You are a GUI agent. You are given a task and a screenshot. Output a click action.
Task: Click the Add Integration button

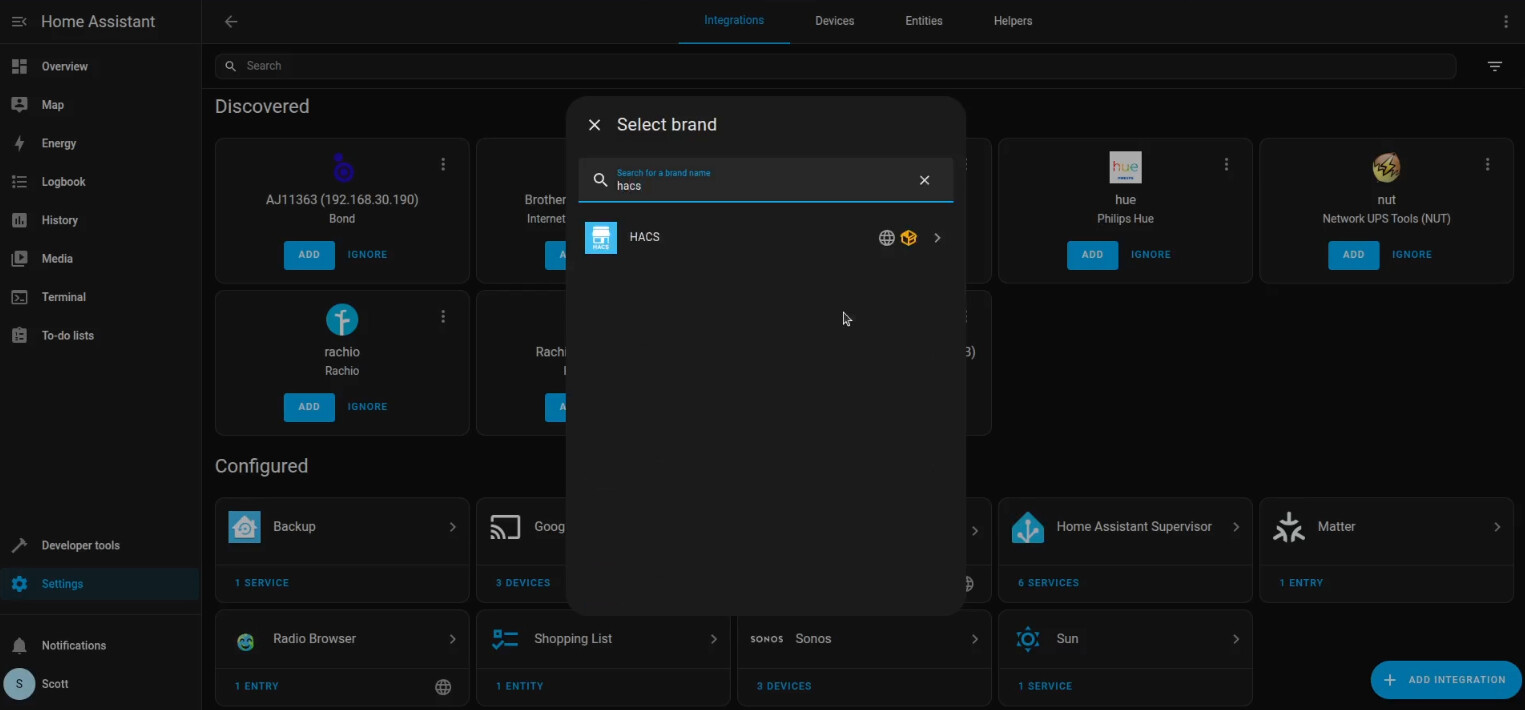(x=1446, y=680)
